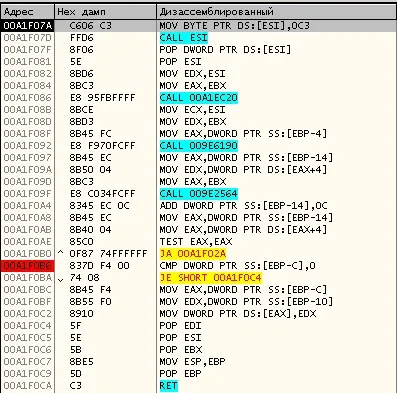
Task: Select POP DWORD PTR DS:[ESI] instruction
Action: (225, 50)
